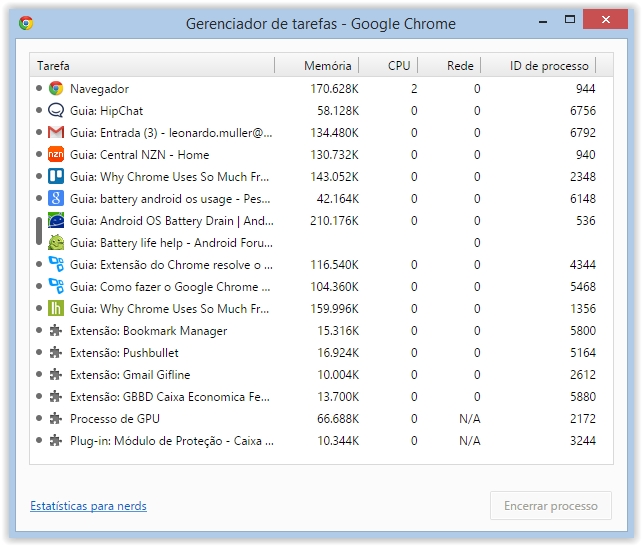Click process ID 2348
The height and width of the screenshot is (546, 642).
[x=583, y=177]
